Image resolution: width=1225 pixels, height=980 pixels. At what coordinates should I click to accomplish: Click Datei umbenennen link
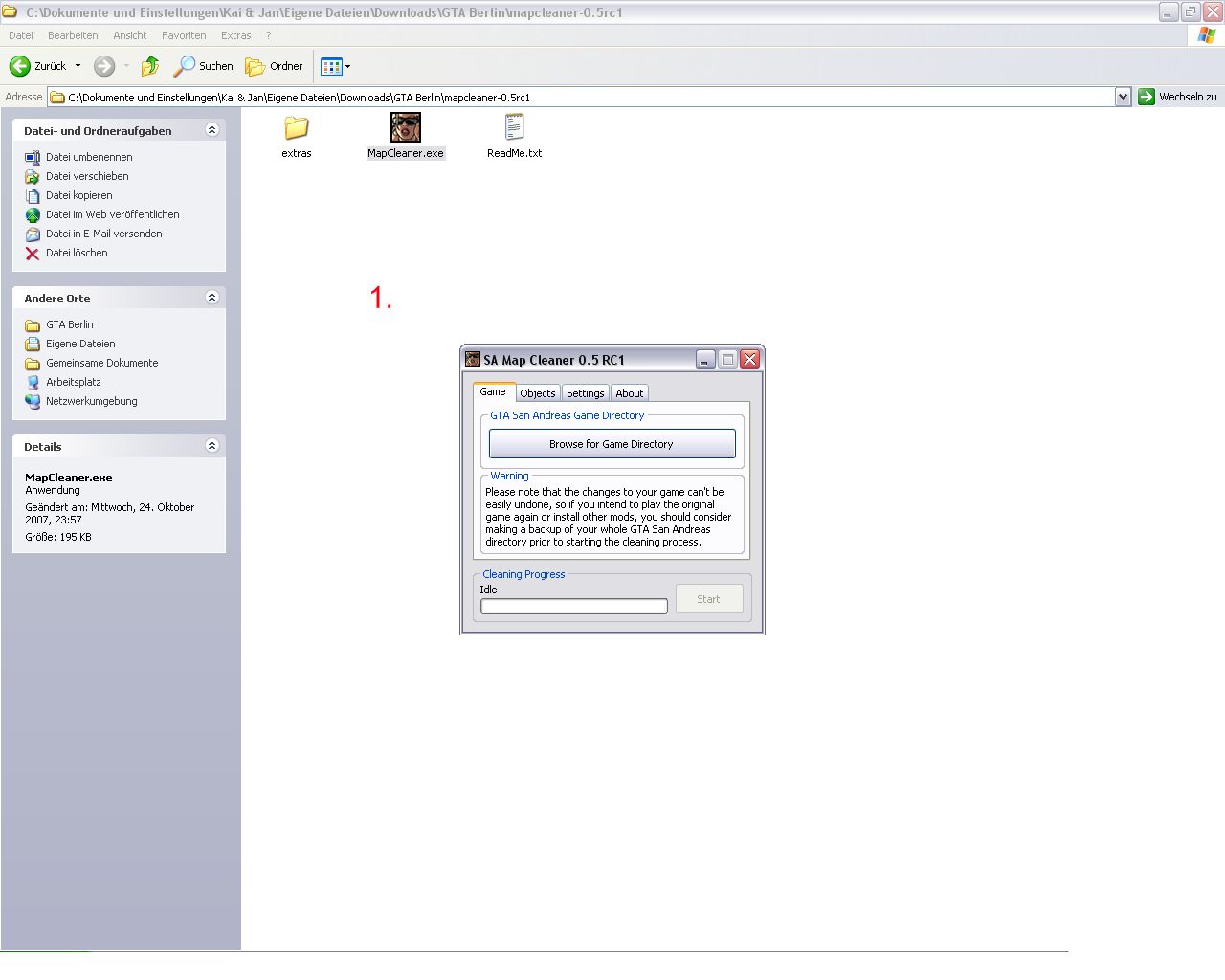[89, 157]
